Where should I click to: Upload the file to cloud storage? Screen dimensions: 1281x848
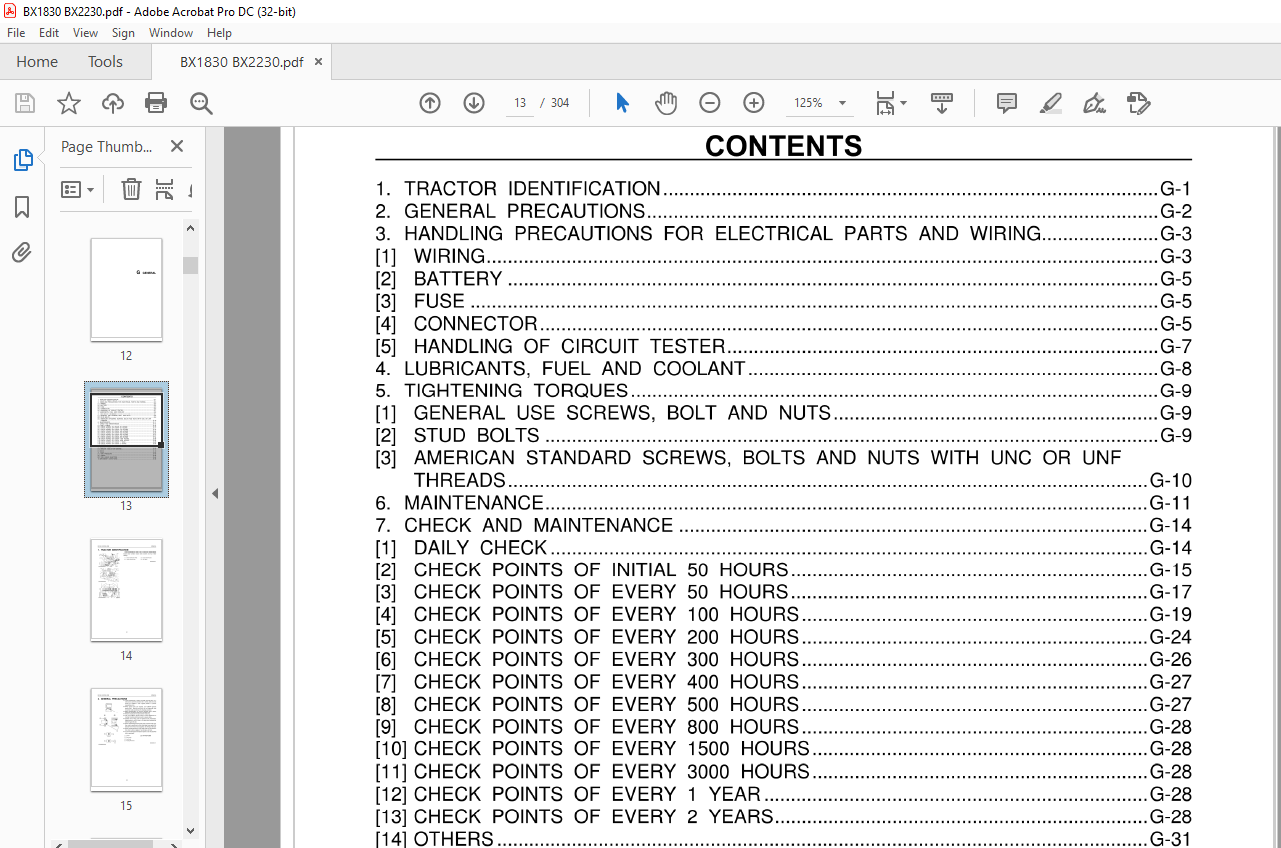(x=113, y=103)
